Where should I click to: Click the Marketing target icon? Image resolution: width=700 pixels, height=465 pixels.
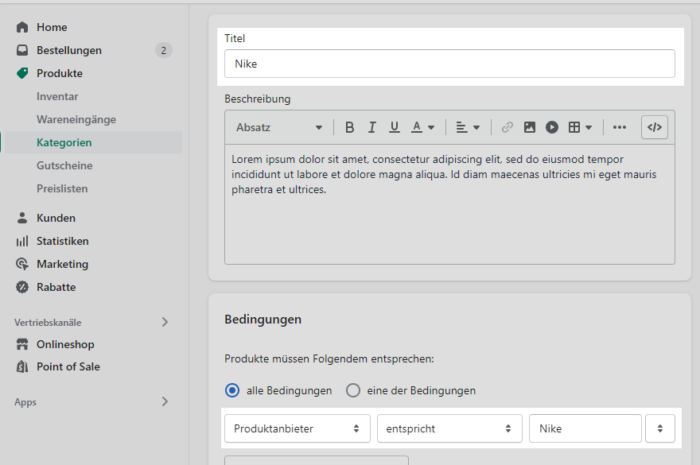point(22,264)
